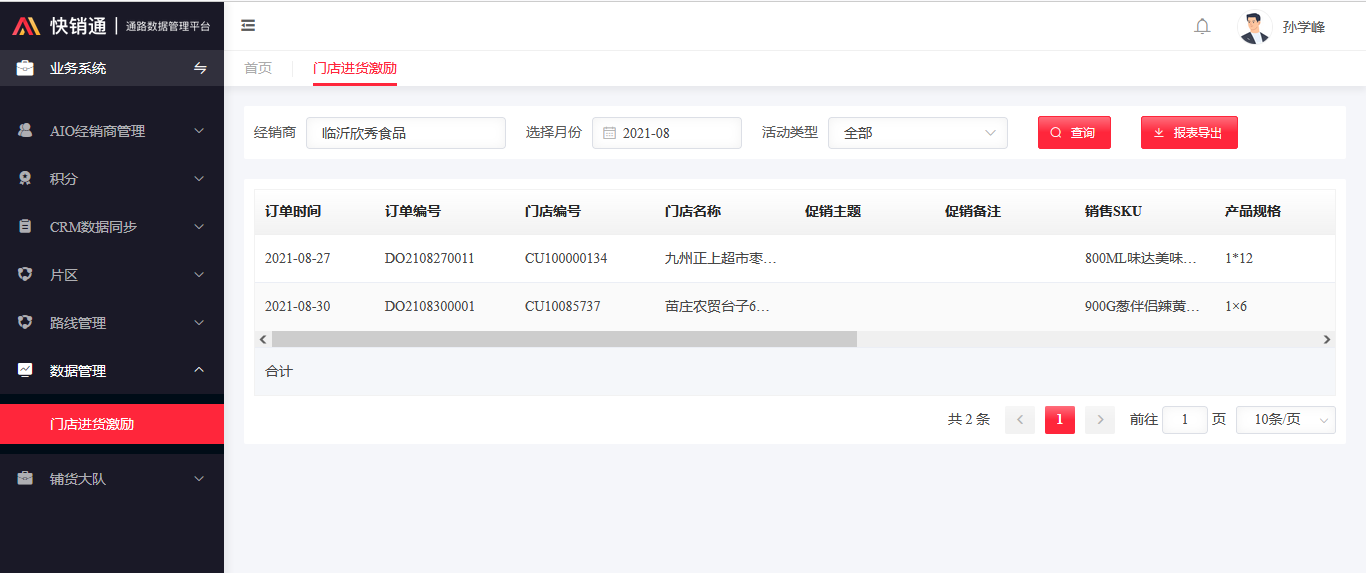Image resolution: width=1366 pixels, height=573 pixels.
Task: Click store code CU100000134
Action: point(566,258)
